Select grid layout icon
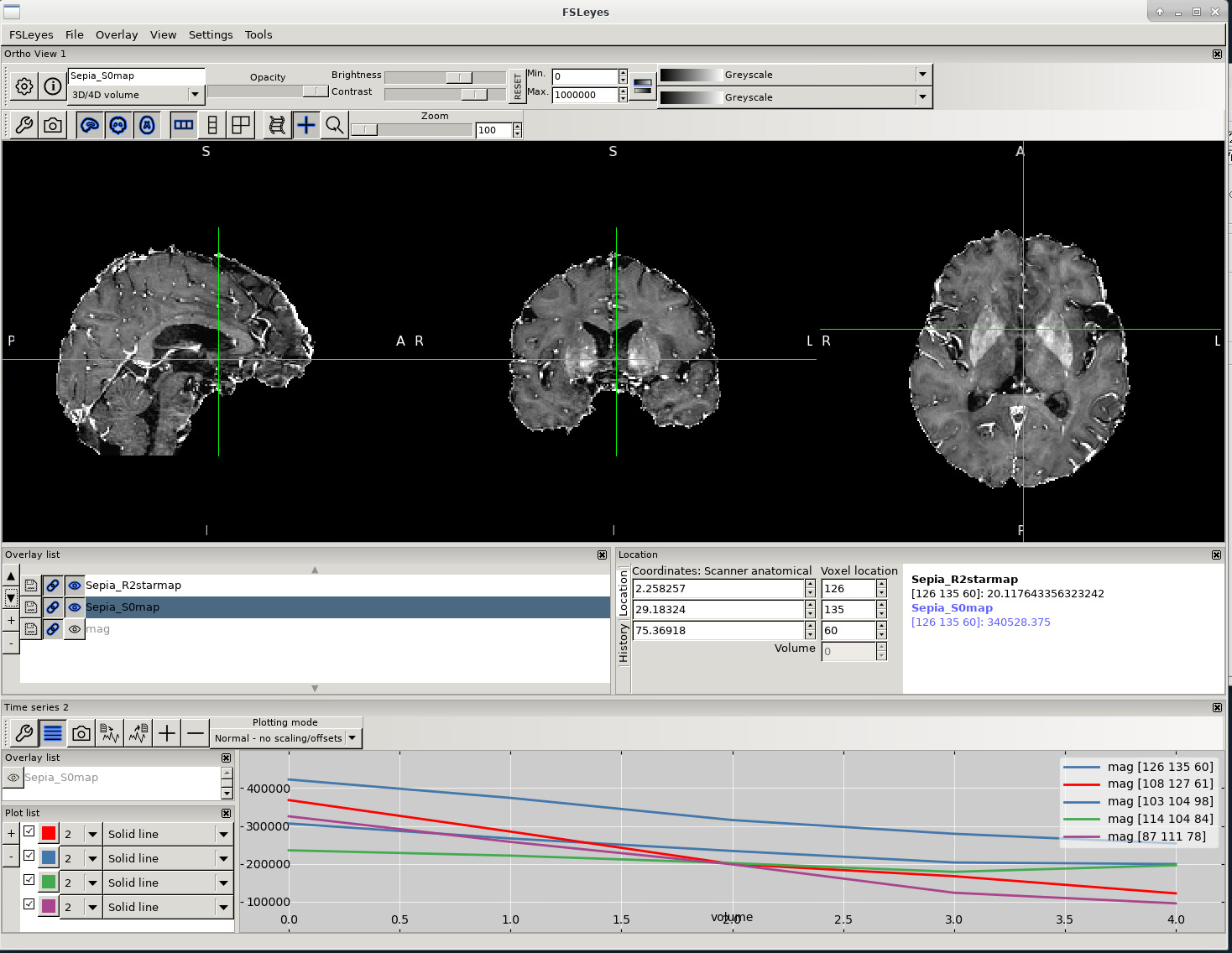 coord(241,125)
